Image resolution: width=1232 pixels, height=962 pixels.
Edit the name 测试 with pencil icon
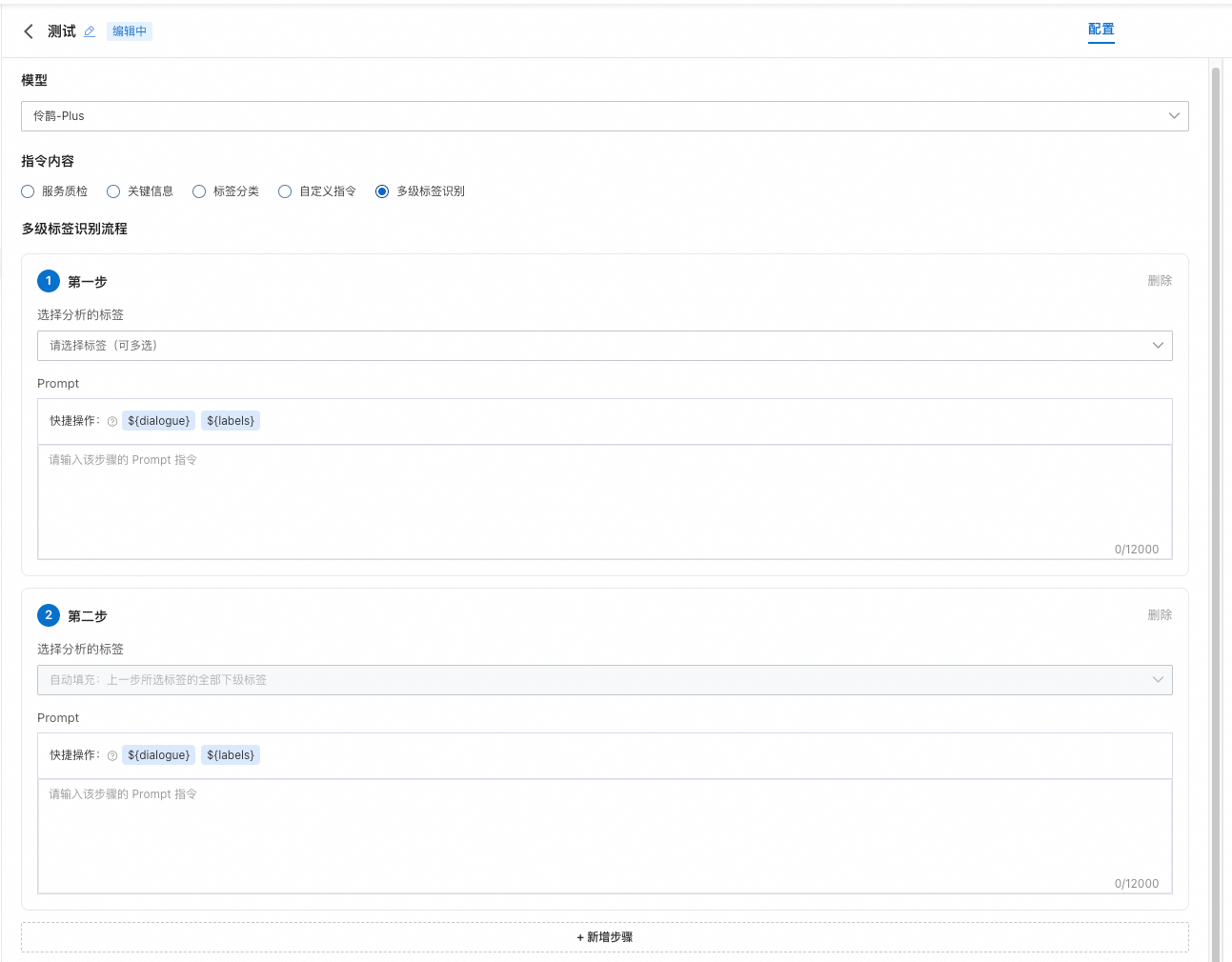[x=90, y=31]
